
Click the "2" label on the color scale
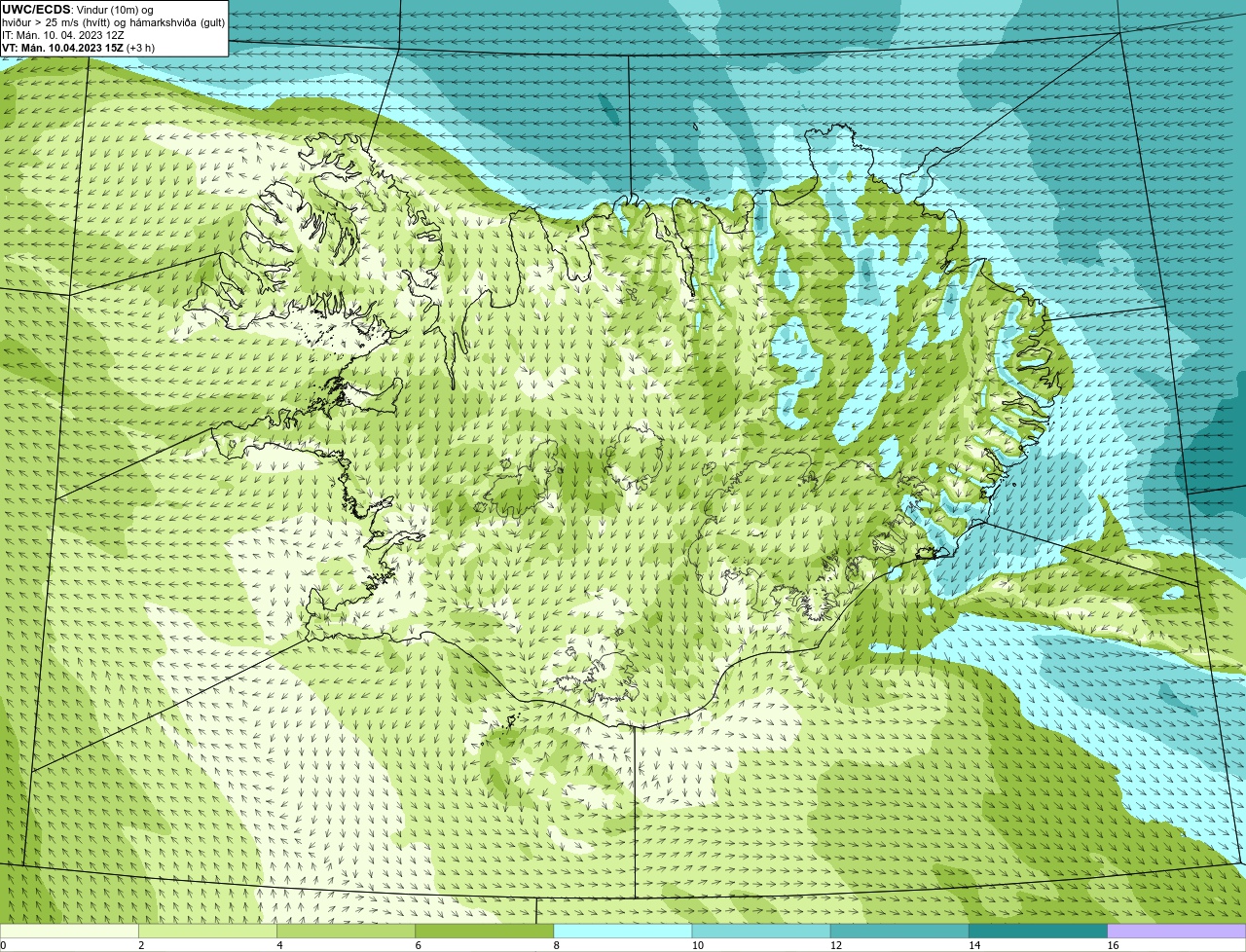[x=141, y=945]
